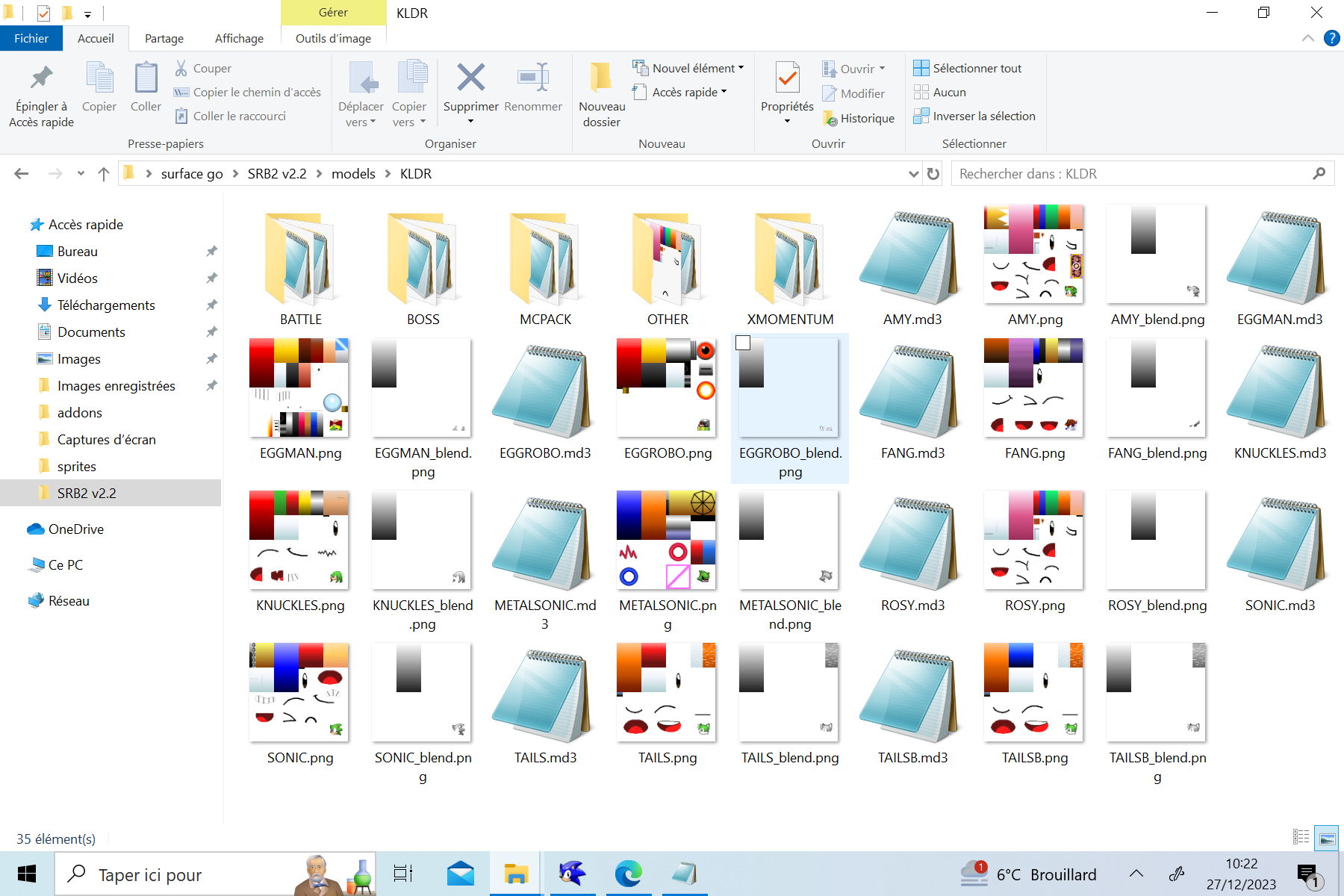Select the KNUCKLES.md3 file

click(1280, 401)
